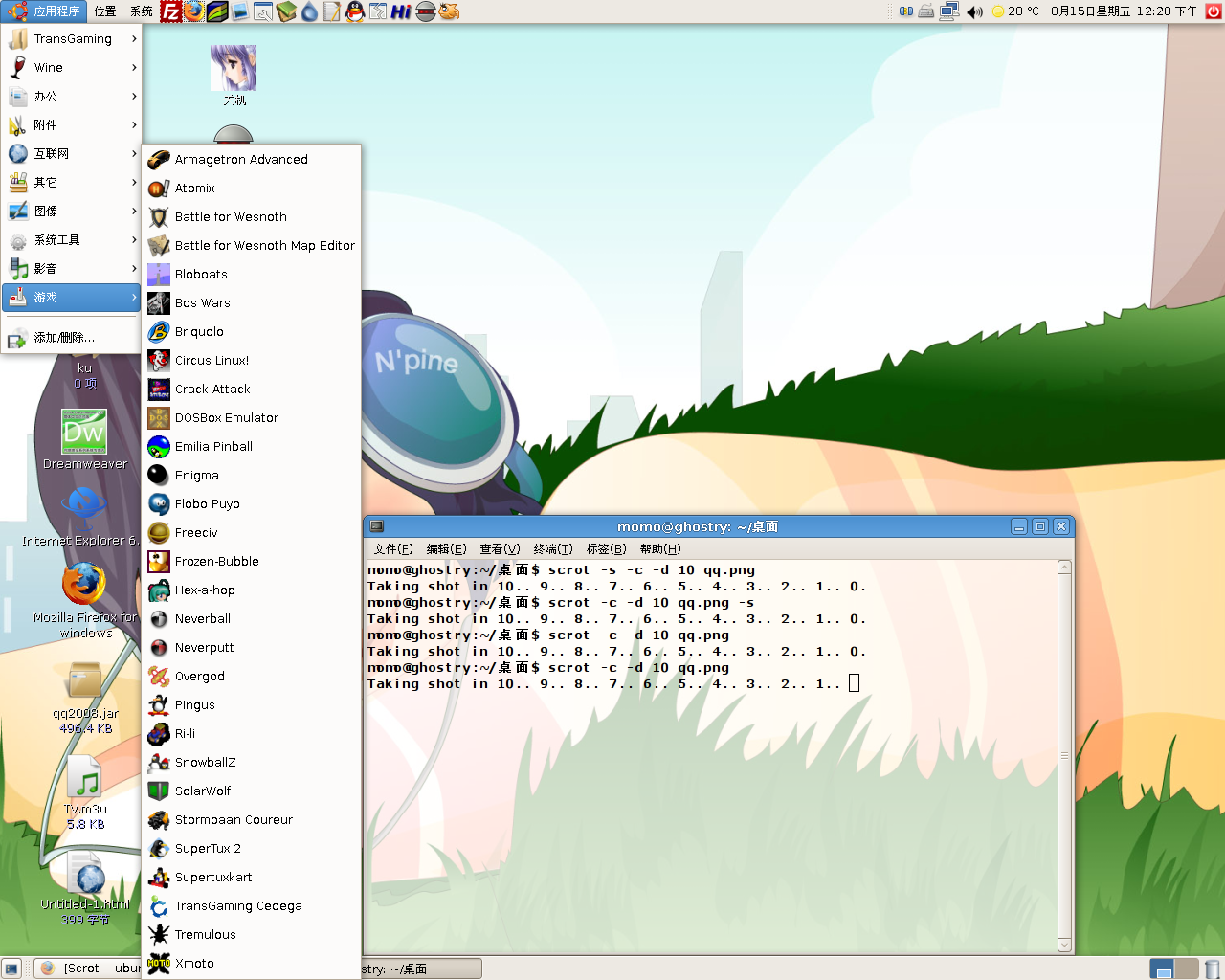Click the weather applet showing 28 °C
The width and height of the screenshot is (1225, 980).
tap(1015, 11)
